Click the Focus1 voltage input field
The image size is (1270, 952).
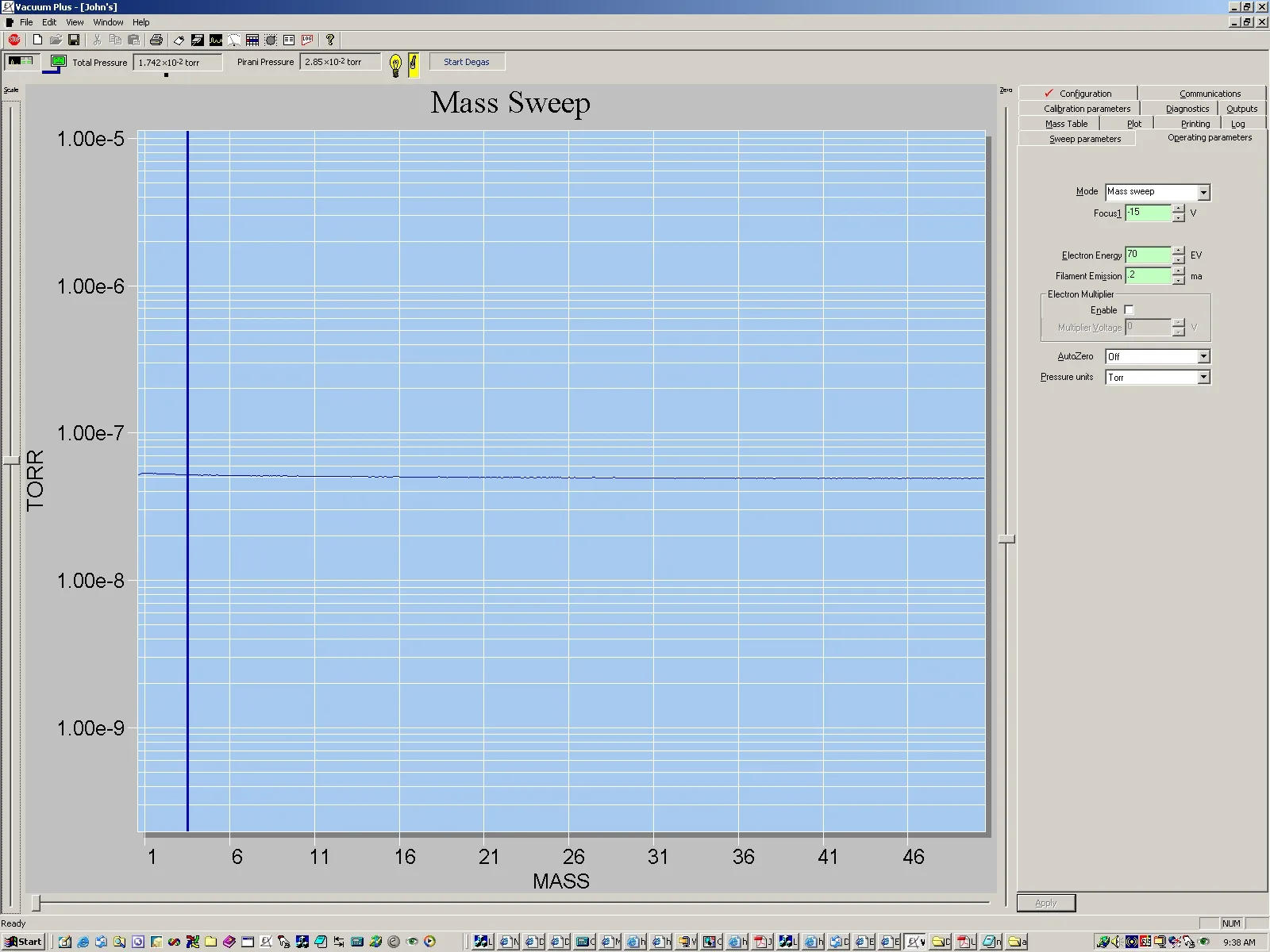pos(1148,213)
